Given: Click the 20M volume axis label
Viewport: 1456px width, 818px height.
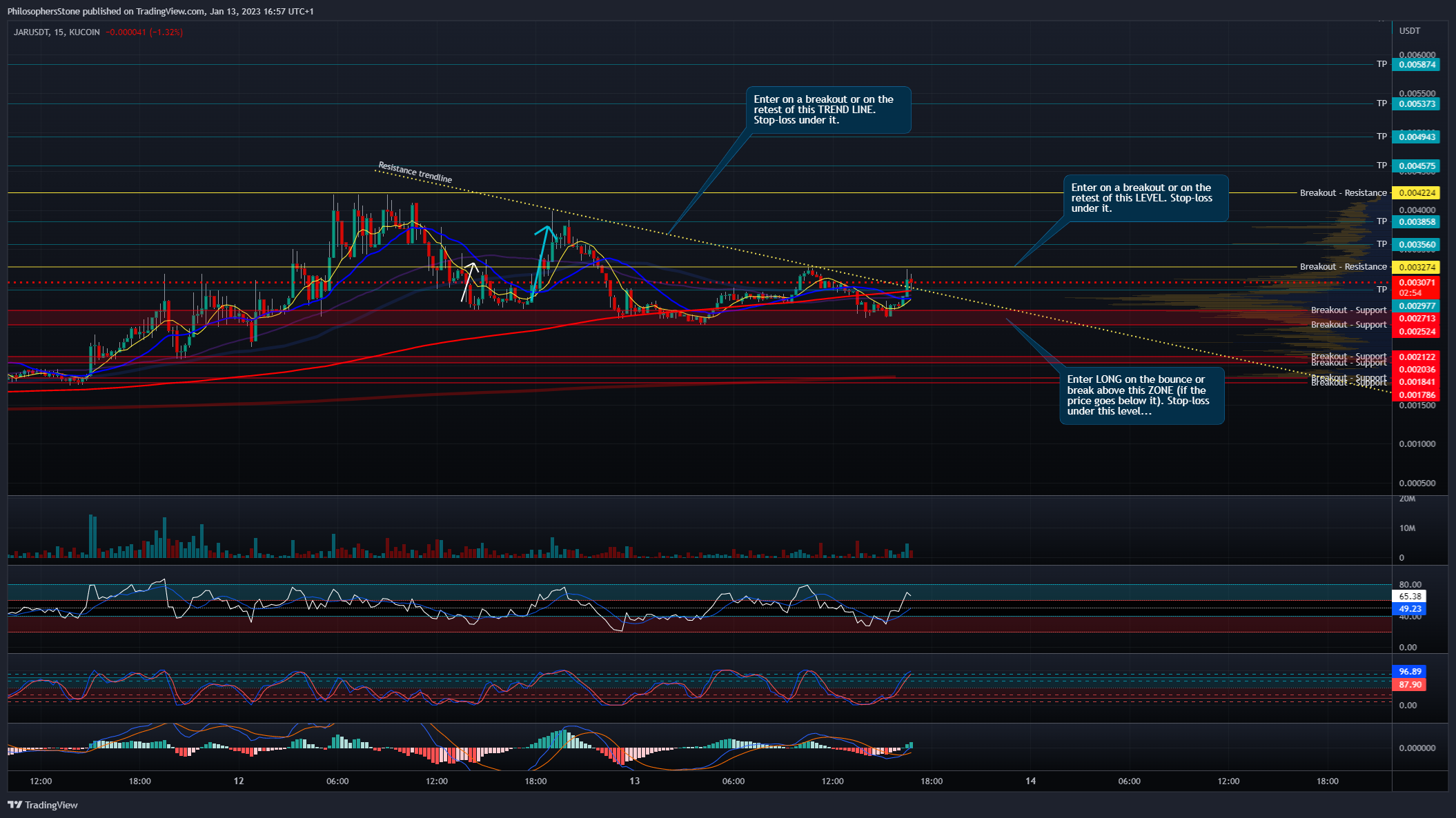Looking at the screenshot, I should tap(1407, 499).
